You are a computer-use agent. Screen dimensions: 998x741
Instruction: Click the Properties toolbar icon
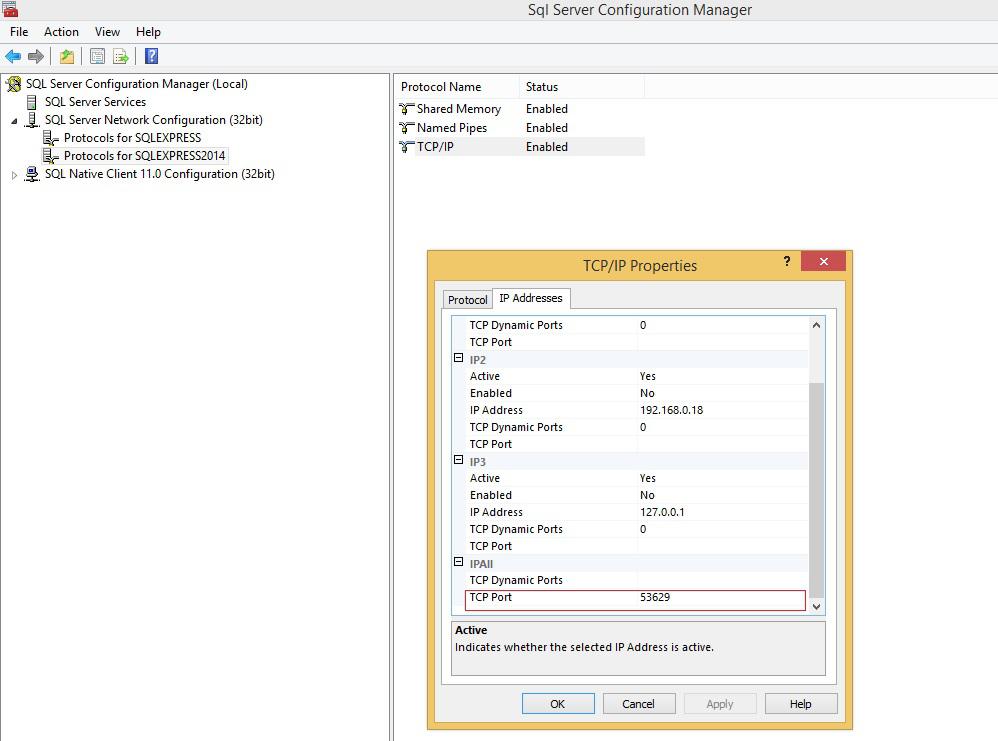97,57
